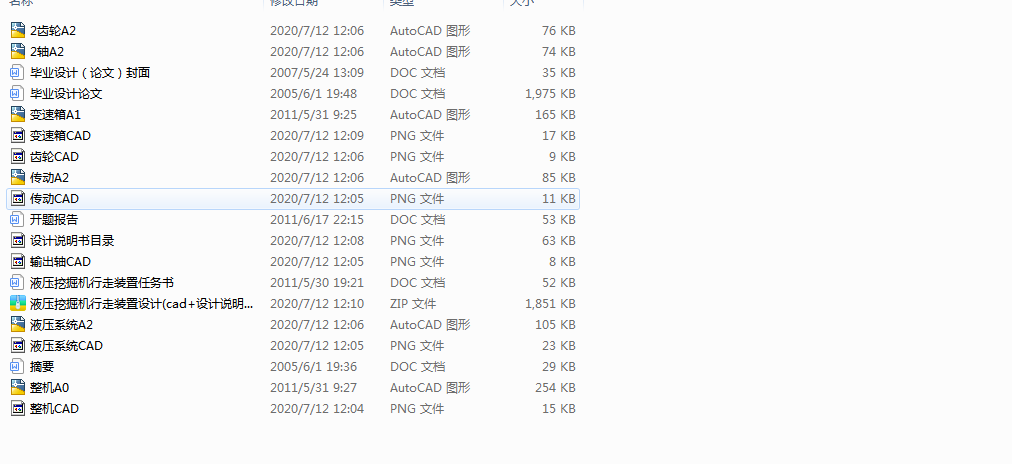Click the 整机A0 AutoCAD file icon
1012x464 pixels.
18,387
